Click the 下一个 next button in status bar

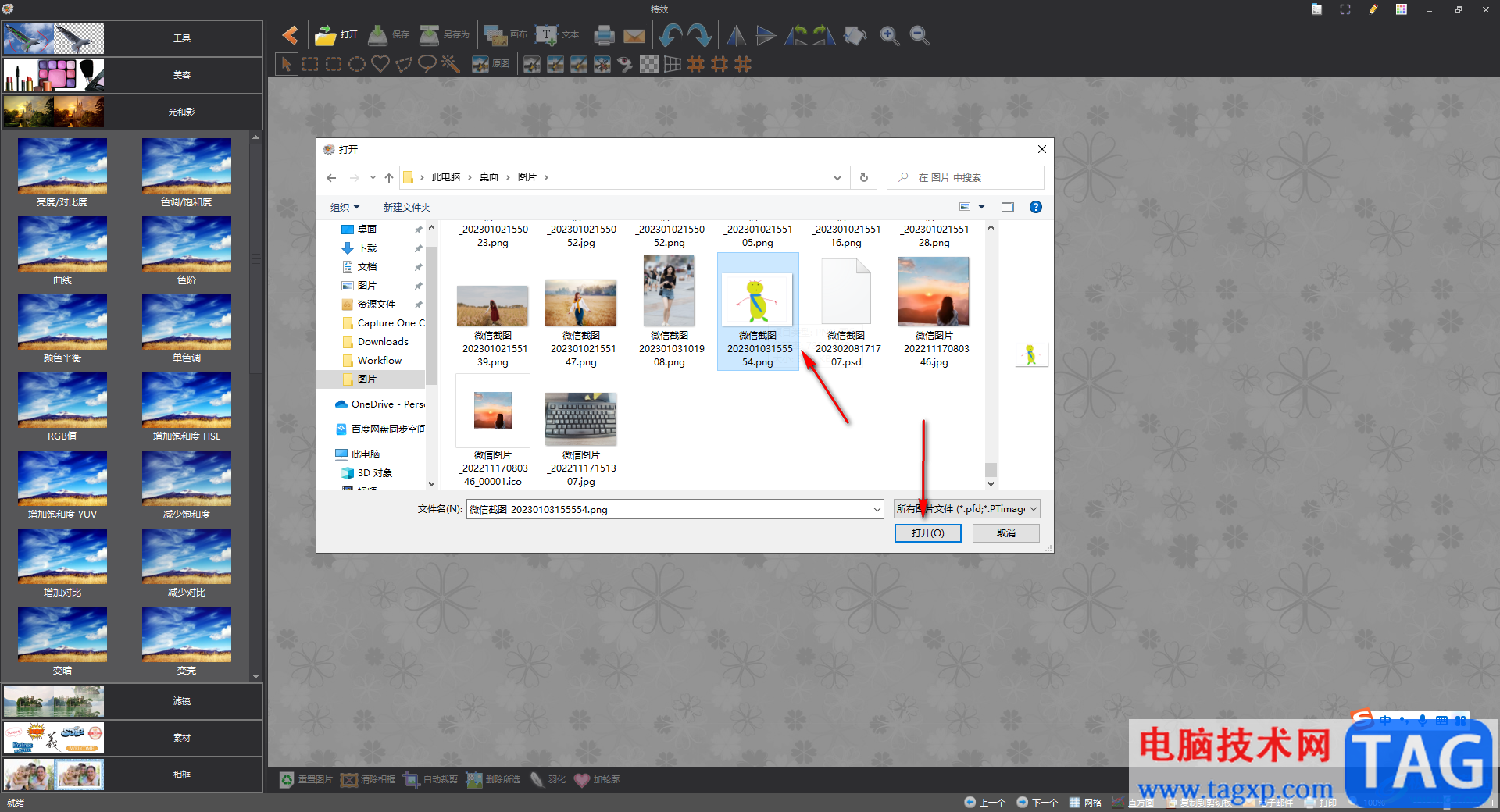tap(1037, 802)
